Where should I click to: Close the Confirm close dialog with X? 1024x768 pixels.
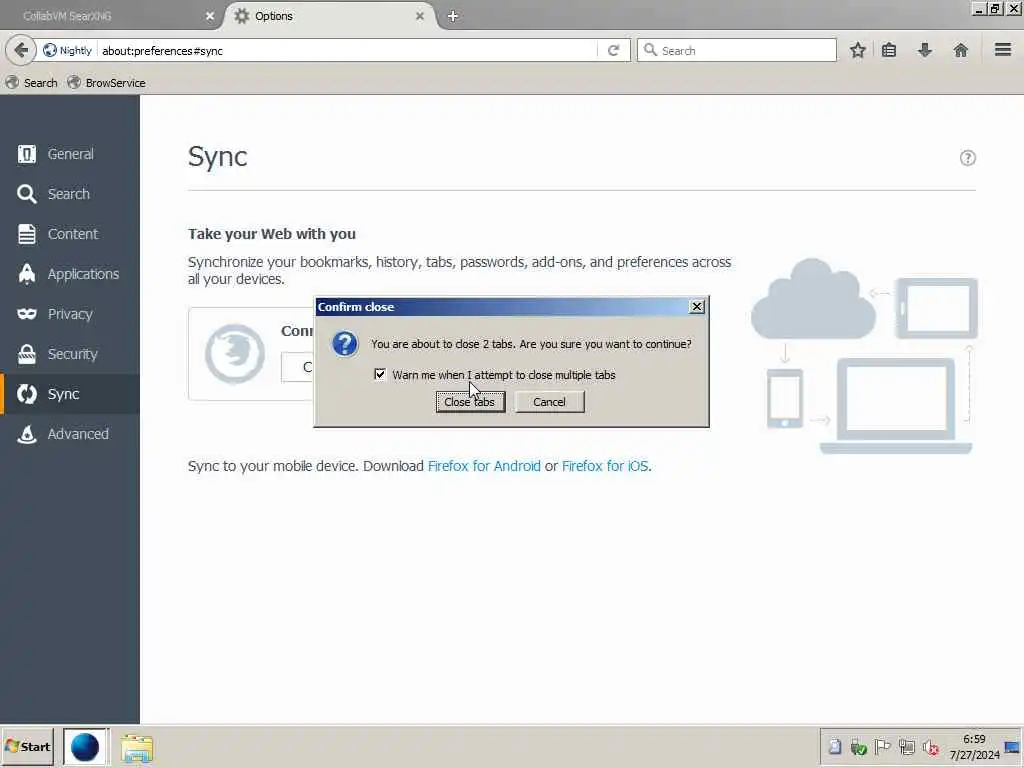[x=697, y=306]
